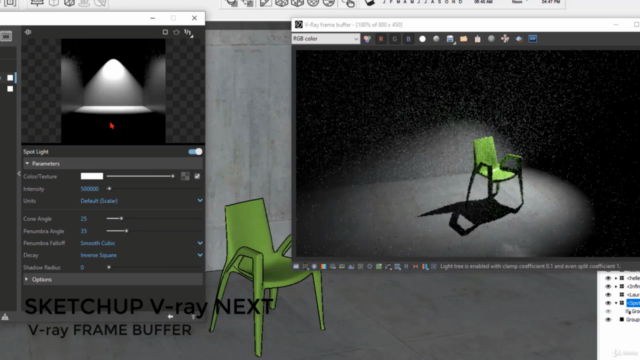Click the circle icon in frame buffer bottom bar

tap(370, 267)
